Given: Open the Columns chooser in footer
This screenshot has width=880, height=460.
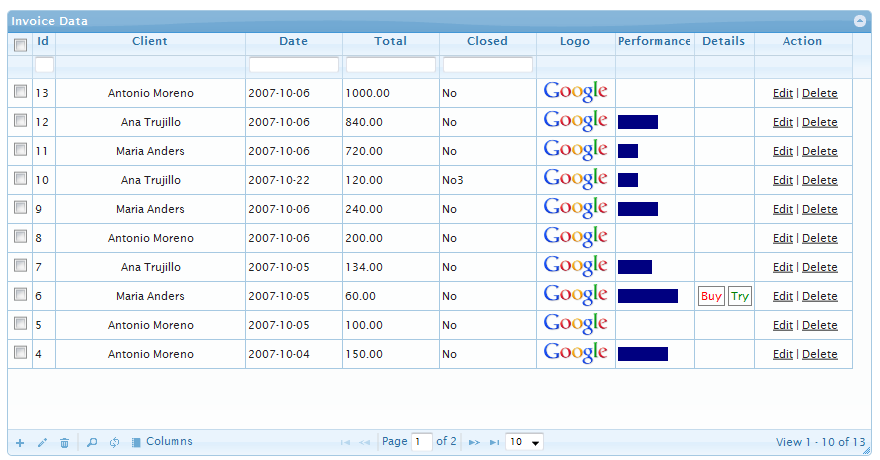Looking at the screenshot, I should (x=162, y=442).
